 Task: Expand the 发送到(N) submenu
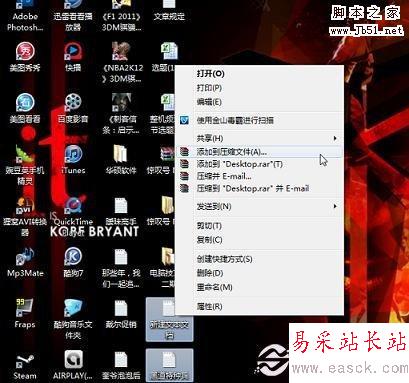pos(259,207)
